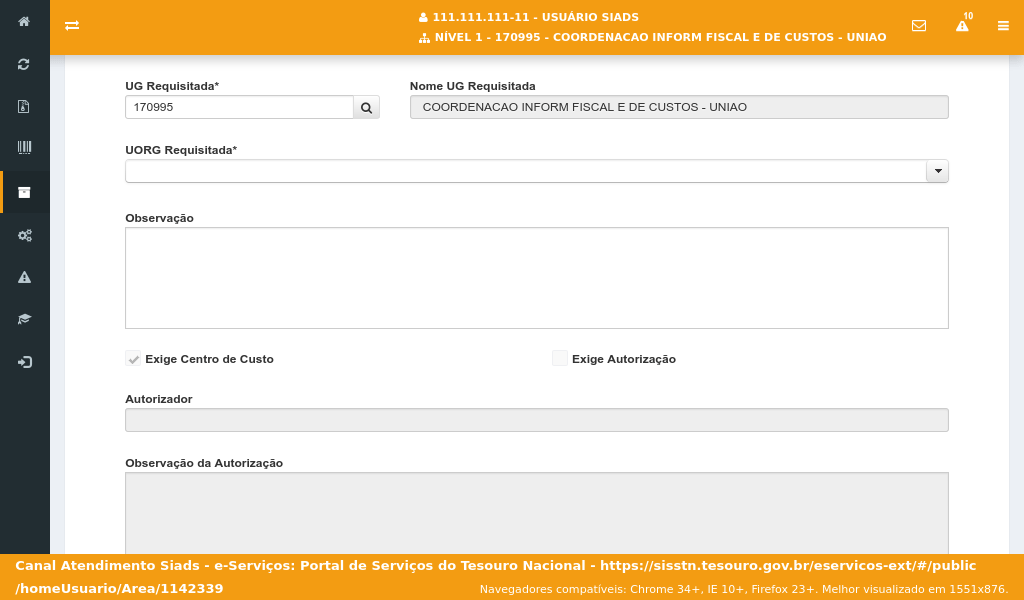
Task: Open the gears settings sidebar icon
Action: [x=24, y=235]
